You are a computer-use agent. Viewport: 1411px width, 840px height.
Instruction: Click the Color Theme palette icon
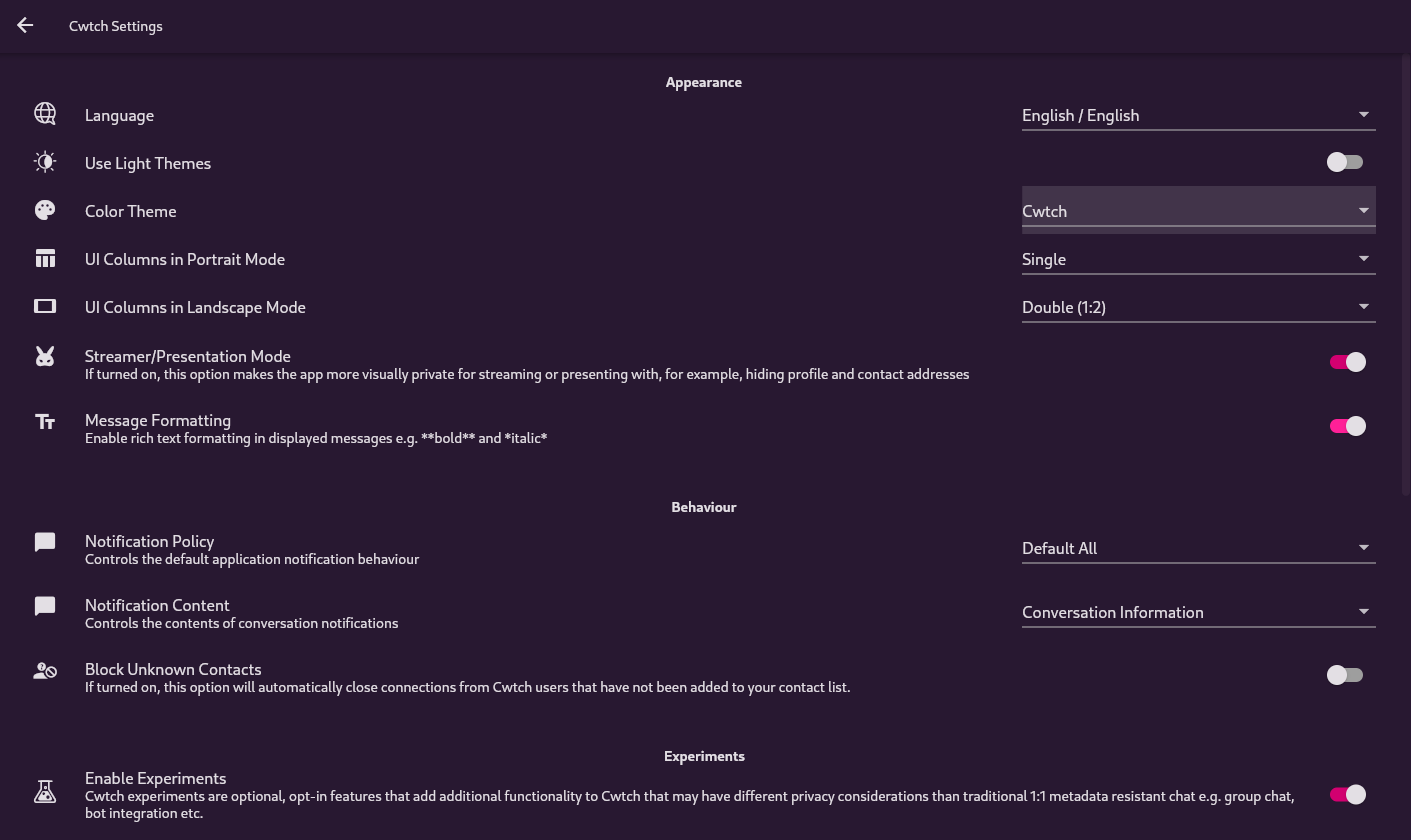pyautogui.click(x=45, y=210)
